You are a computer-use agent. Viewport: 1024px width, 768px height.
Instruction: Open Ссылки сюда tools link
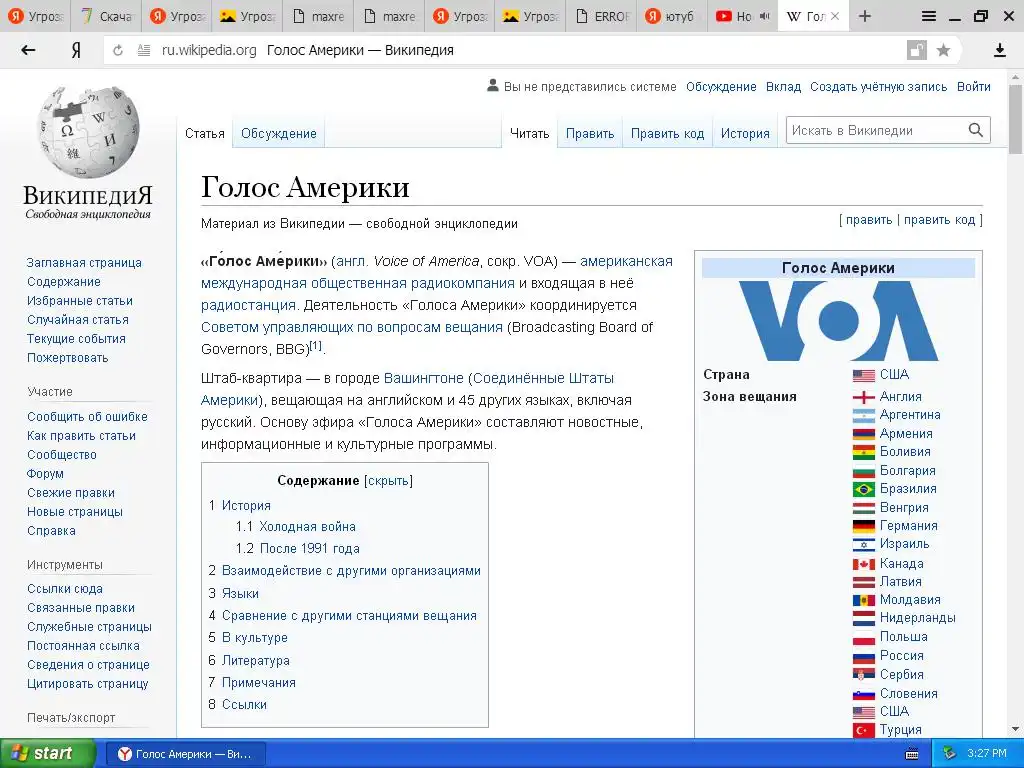(x=65, y=588)
